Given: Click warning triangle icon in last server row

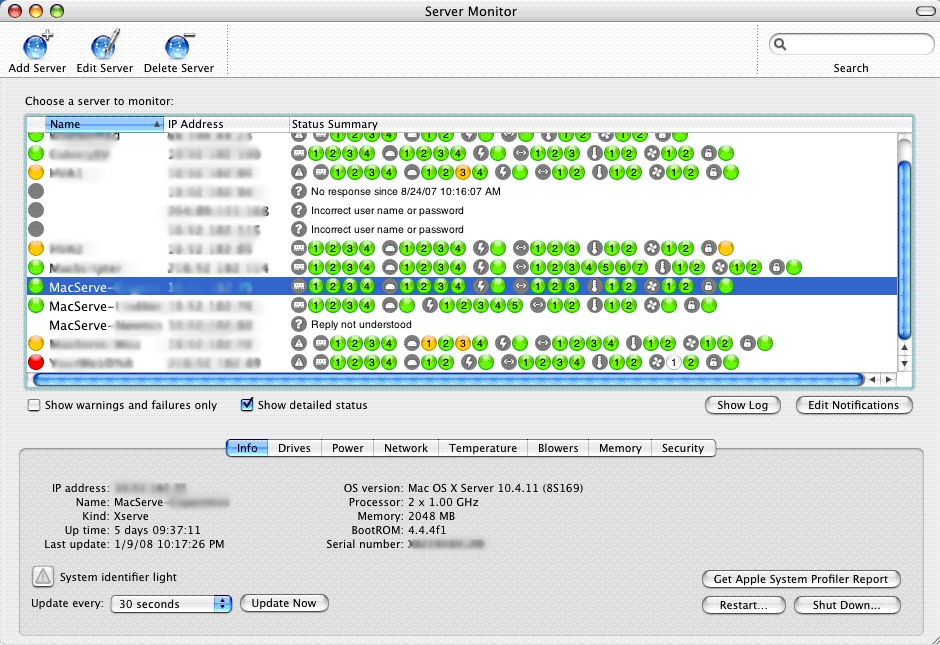Looking at the screenshot, I should pos(299,362).
